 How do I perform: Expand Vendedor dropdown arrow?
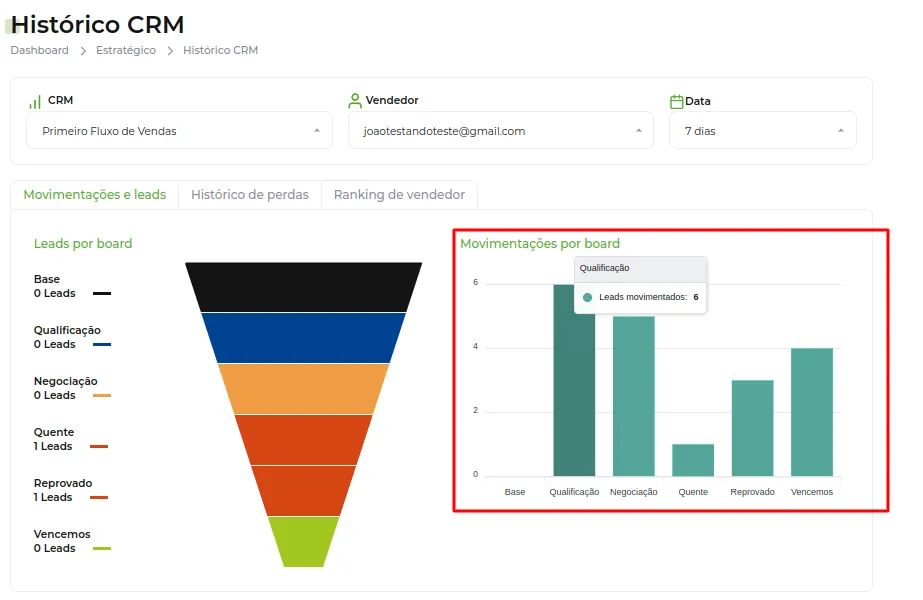tap(639, 131)
